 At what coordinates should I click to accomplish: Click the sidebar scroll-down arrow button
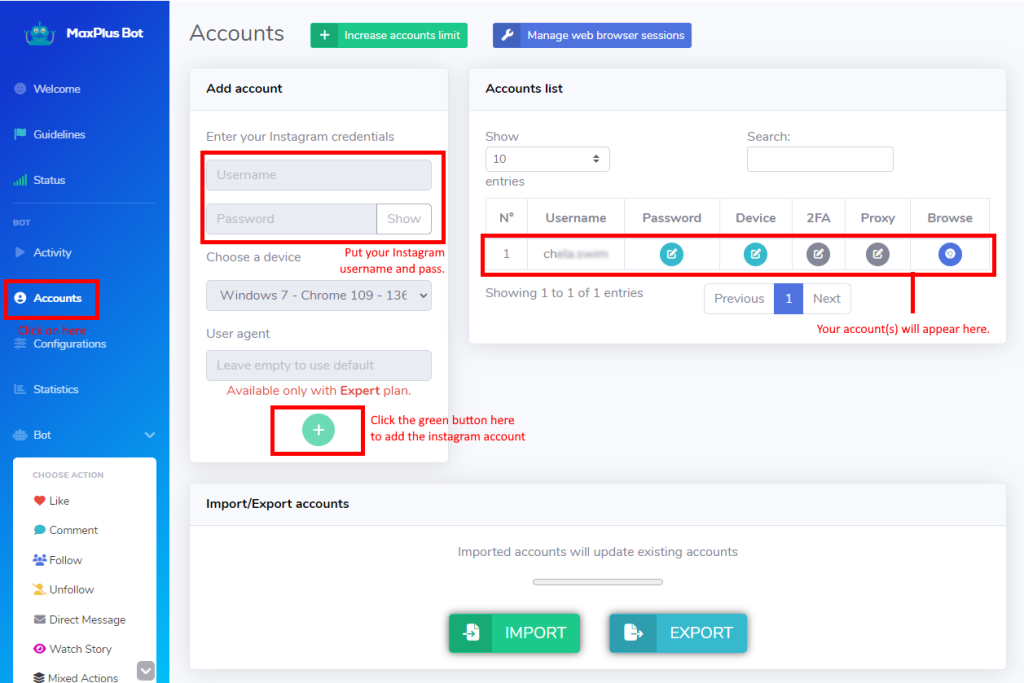coord(146,671)
